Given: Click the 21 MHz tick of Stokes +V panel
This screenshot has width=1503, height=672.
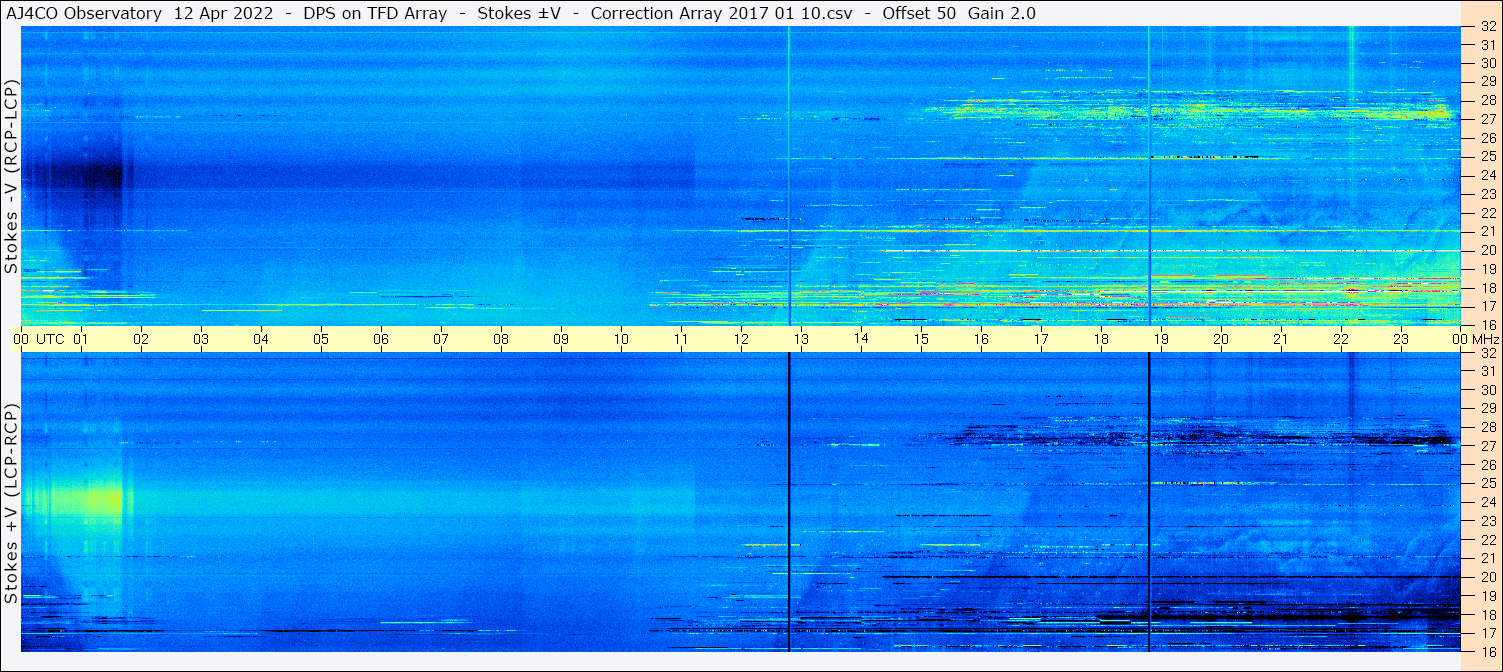Looking at the screenshot, I should point(1487,558).
